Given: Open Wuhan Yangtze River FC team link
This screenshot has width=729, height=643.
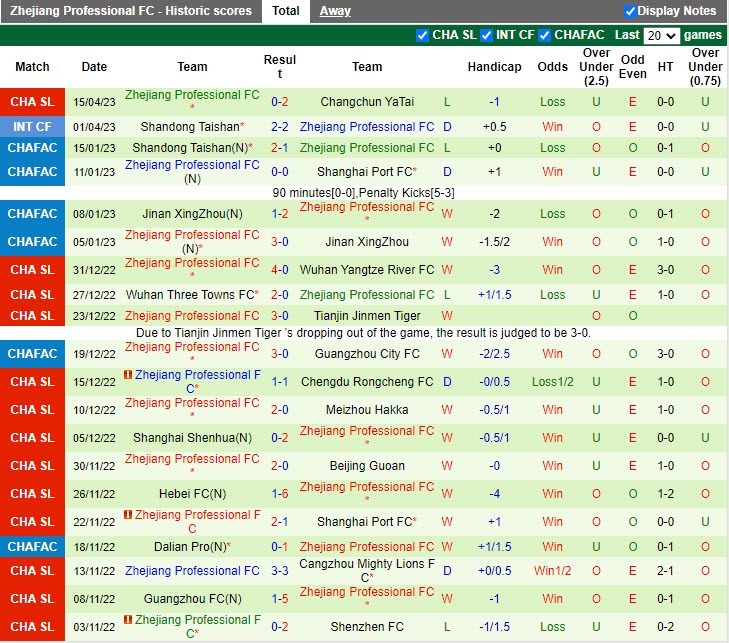Looking at the screenshot, I should (367, 270).
